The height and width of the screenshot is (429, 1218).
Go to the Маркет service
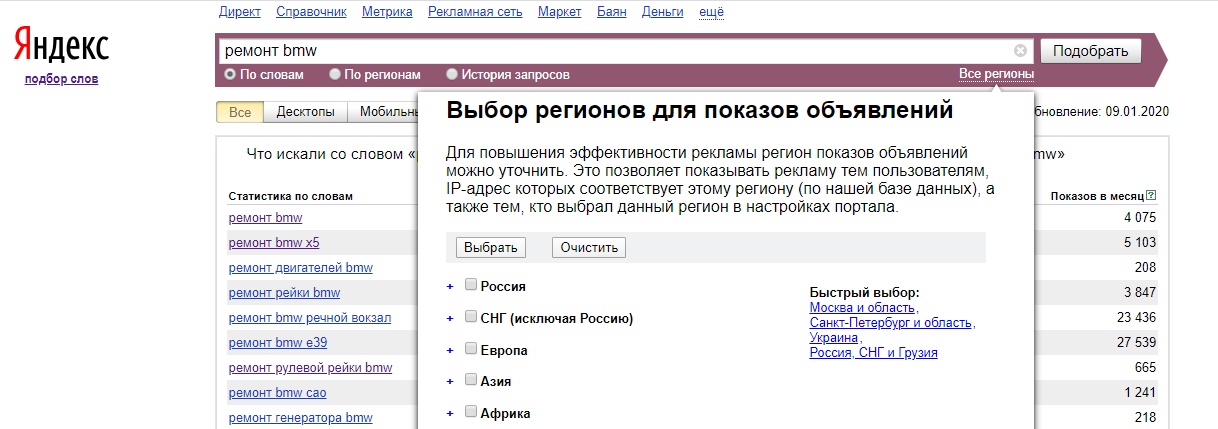pyautogui.click(x=560, y=12)
